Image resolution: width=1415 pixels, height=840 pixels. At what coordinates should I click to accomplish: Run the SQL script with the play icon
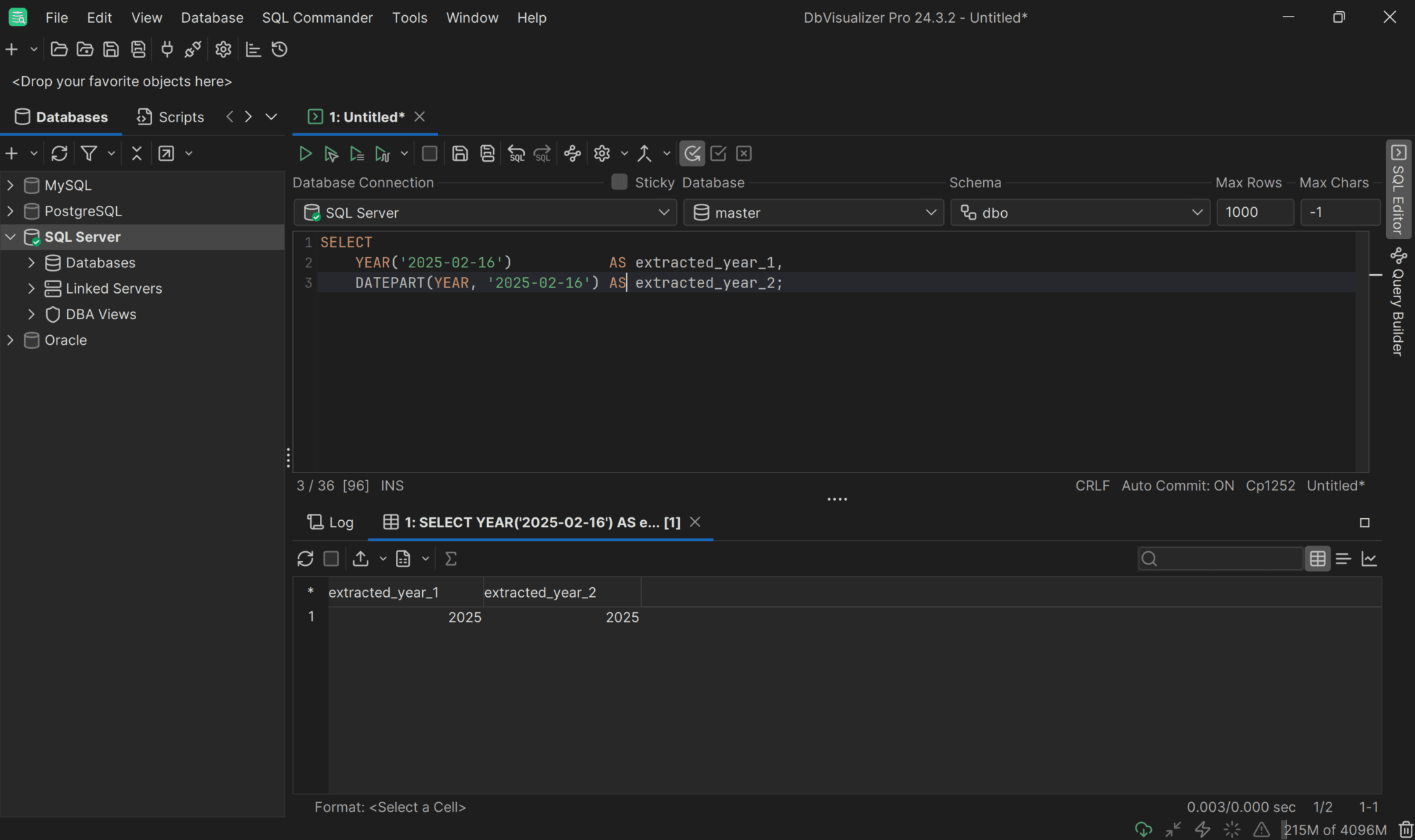pyautogui.click(x=305, y=153)
